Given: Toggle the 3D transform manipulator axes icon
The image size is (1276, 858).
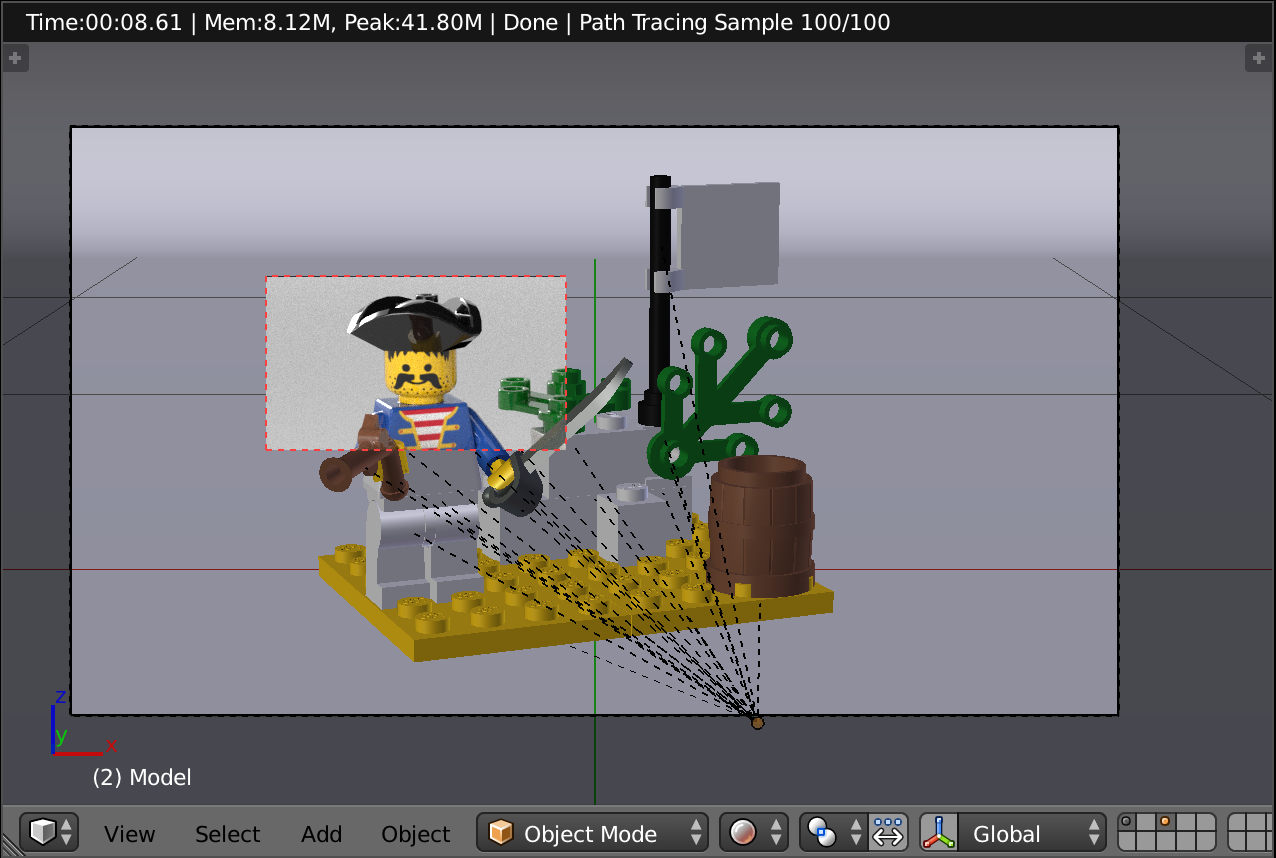Looking at the screenshot, I should (939, 833).
